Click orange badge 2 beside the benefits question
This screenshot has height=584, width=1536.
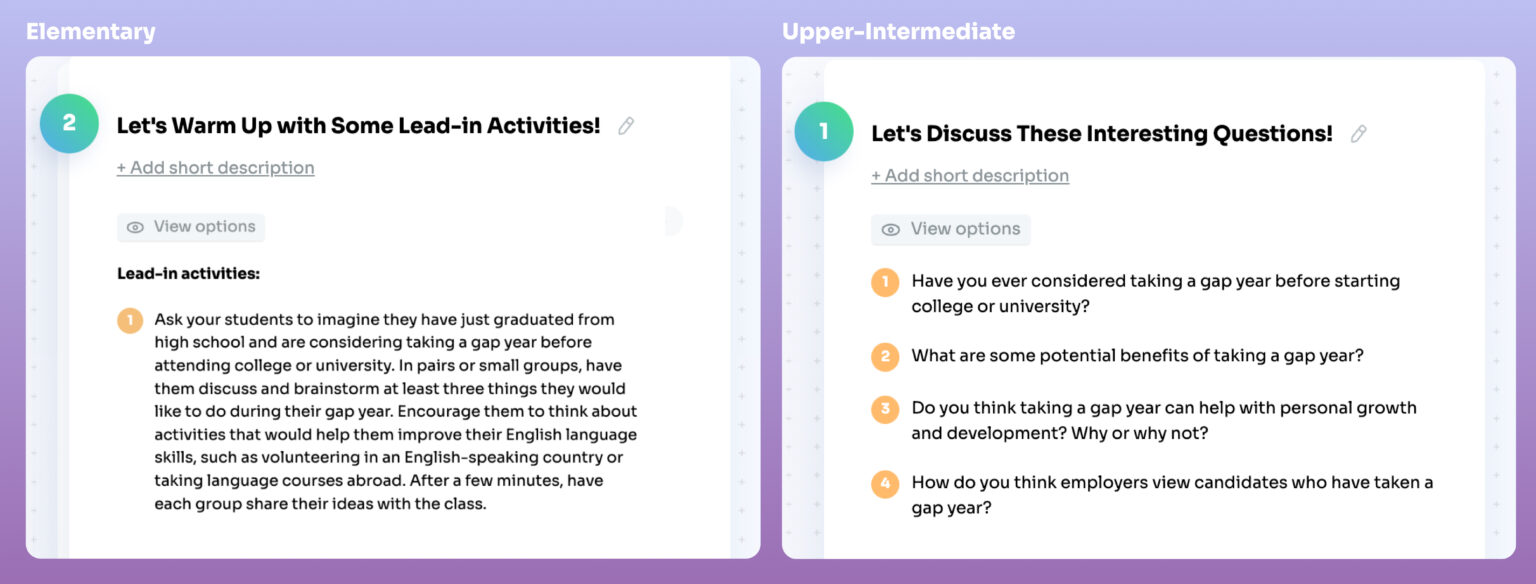click(885, 356)
